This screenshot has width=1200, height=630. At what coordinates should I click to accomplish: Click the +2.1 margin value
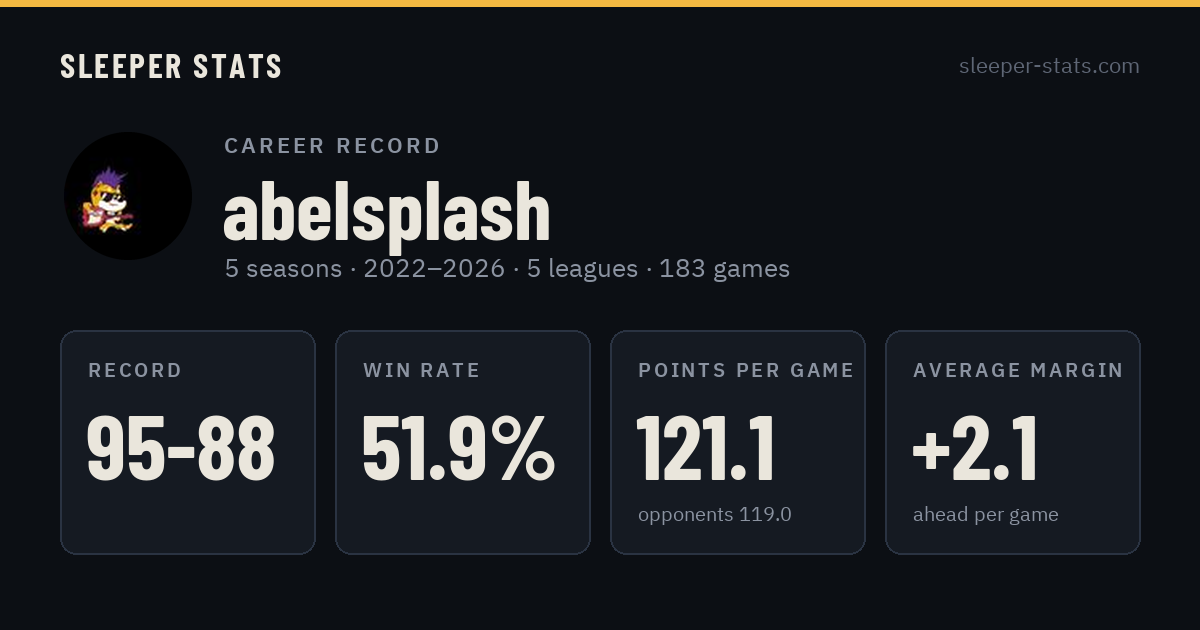(x=975, y=449)
